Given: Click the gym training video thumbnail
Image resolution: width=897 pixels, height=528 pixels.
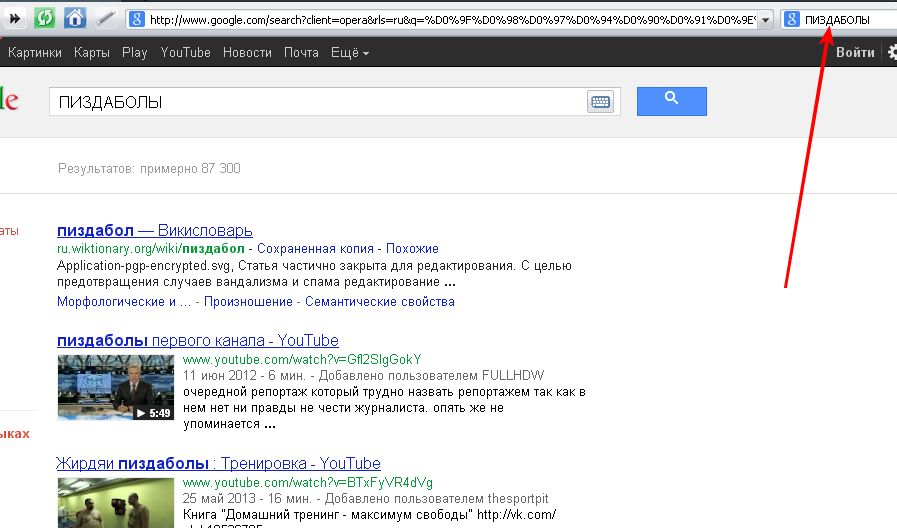Looking at the screenshot, I should click(x=116, y=503).
